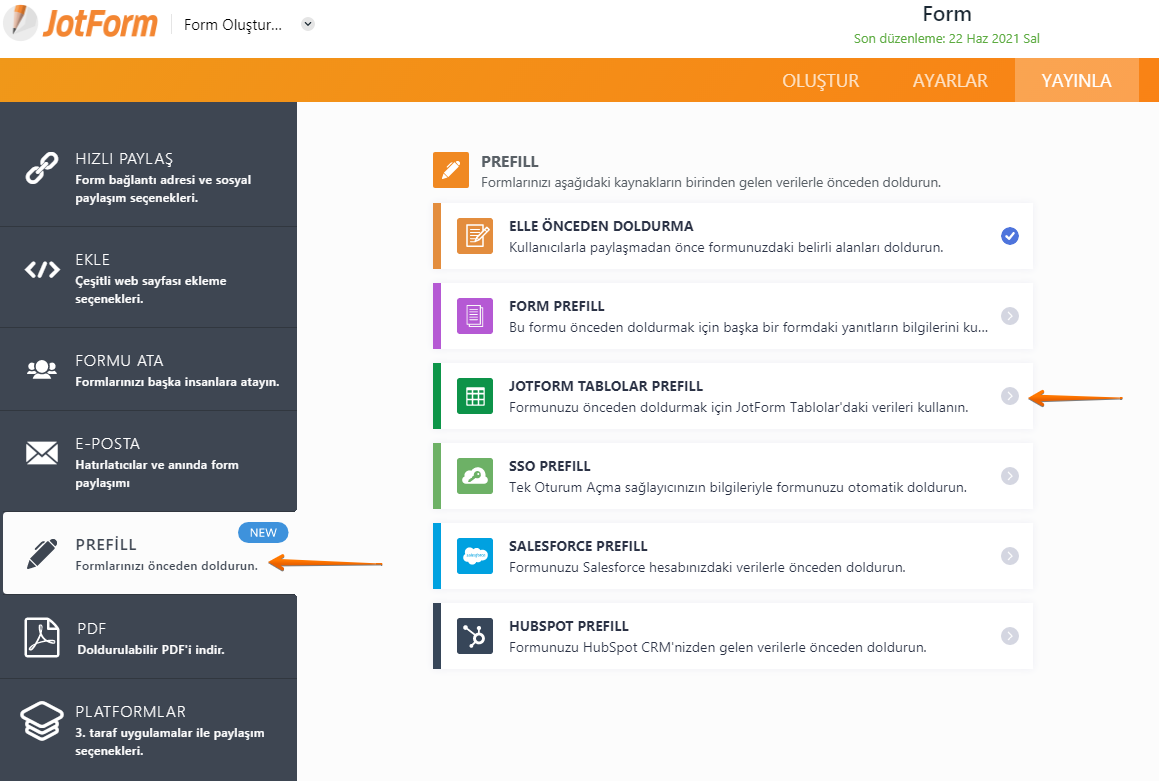This screenshot has width=1159, height=781.
Task: Switch to the YAYINLA tab
Action: click(x=1076, y=81)
